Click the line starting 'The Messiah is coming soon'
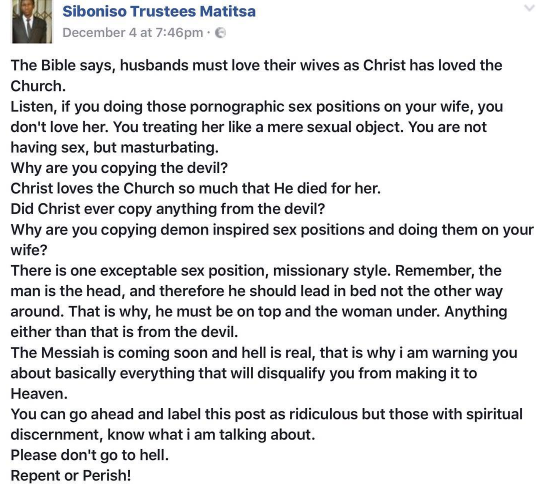This screenshot has width=536, height=485. click(x=264, y=353)
